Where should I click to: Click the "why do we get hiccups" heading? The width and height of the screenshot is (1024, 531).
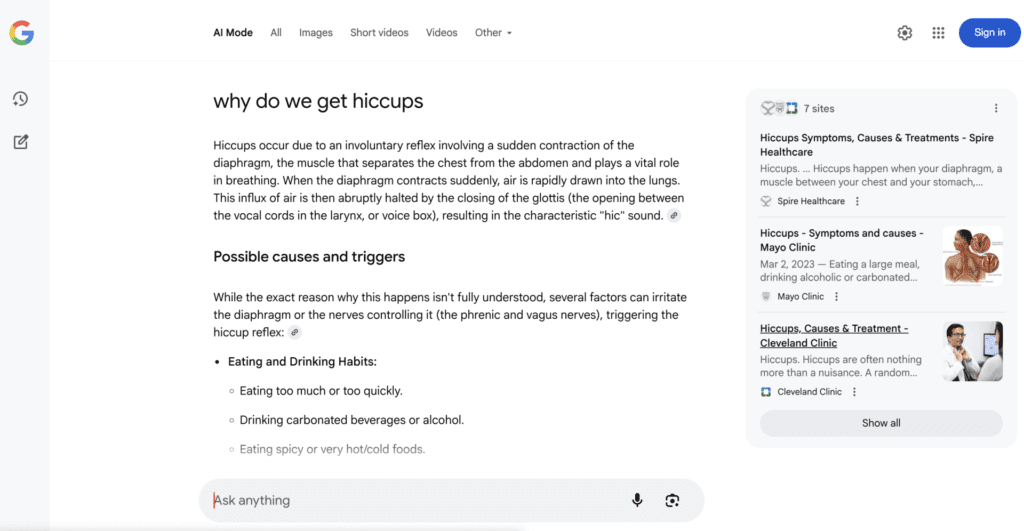pyautogui.click(x=318, y=101)
